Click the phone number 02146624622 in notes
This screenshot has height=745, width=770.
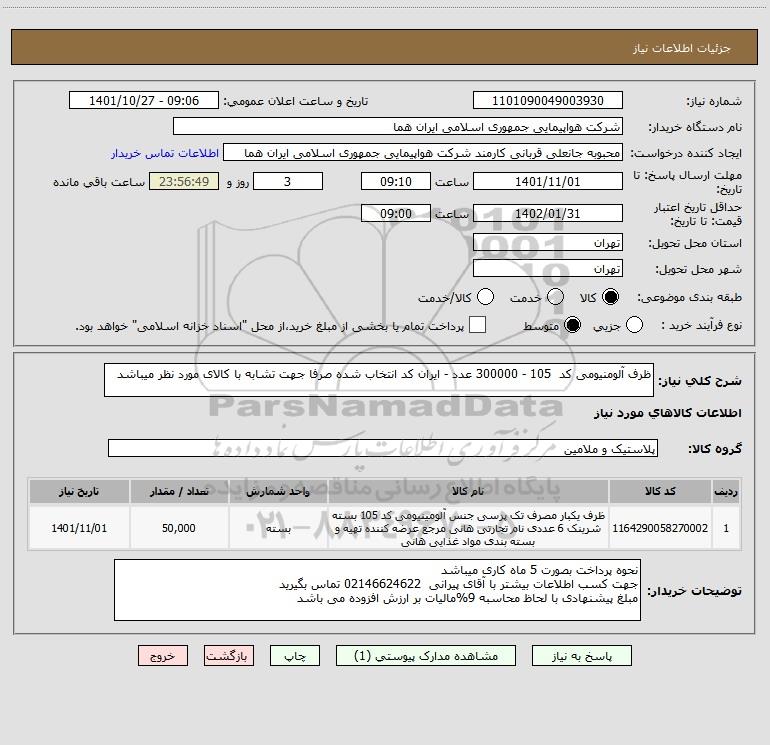[x=383, y=584]
